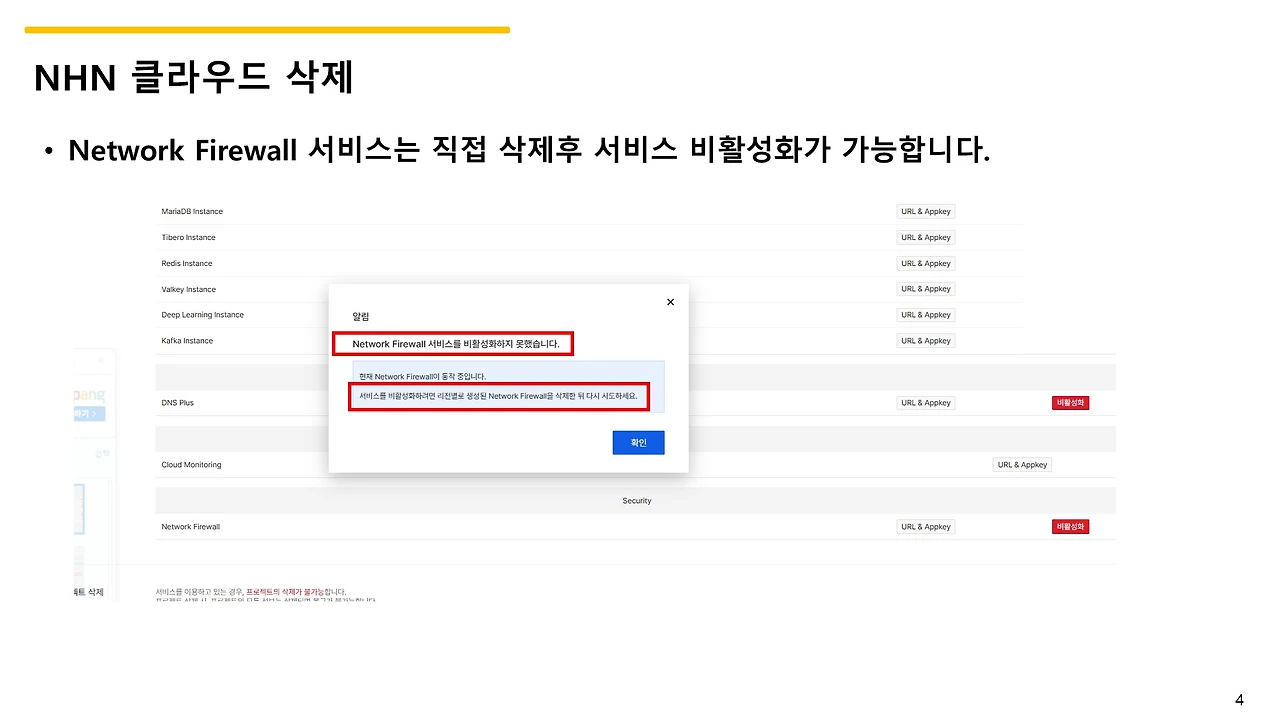Open URL & Appkey for Kafka Instance

(x=925, y=341)
